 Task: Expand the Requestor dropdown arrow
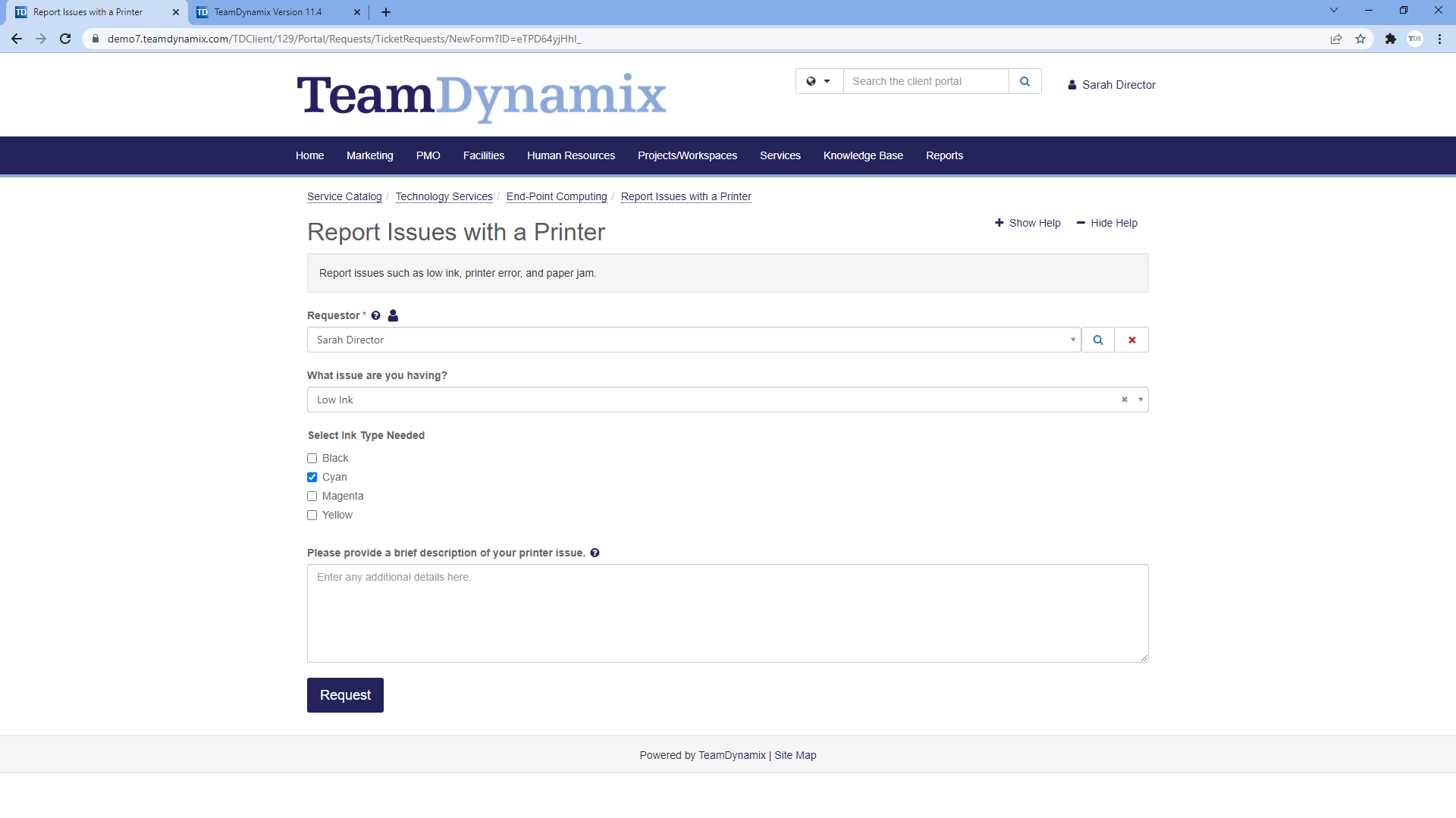click(x=1073, y=340)
